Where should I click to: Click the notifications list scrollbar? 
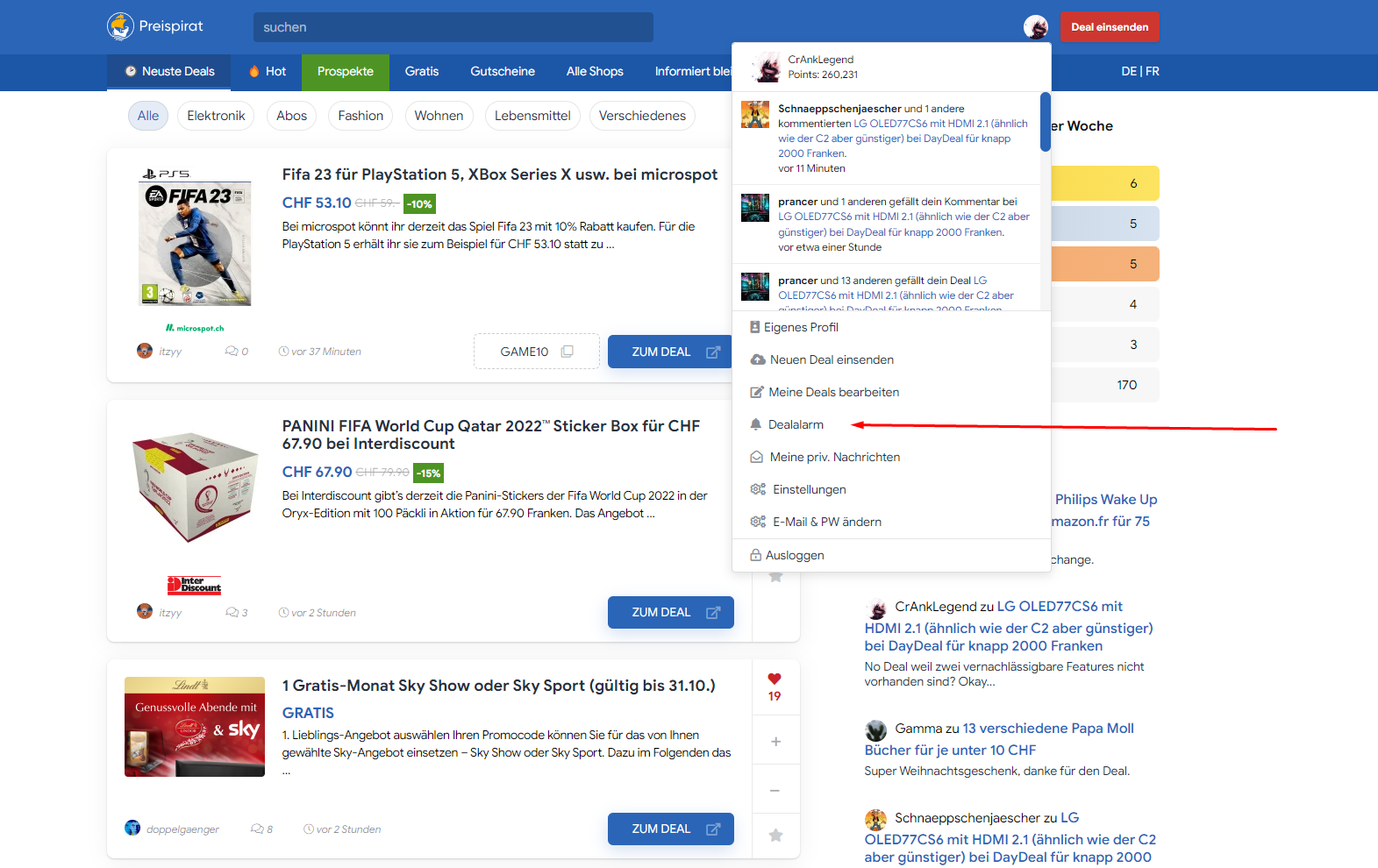1045,123
